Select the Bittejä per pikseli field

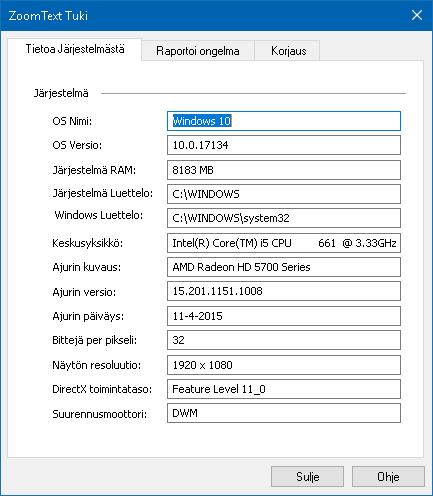(284, 340)
